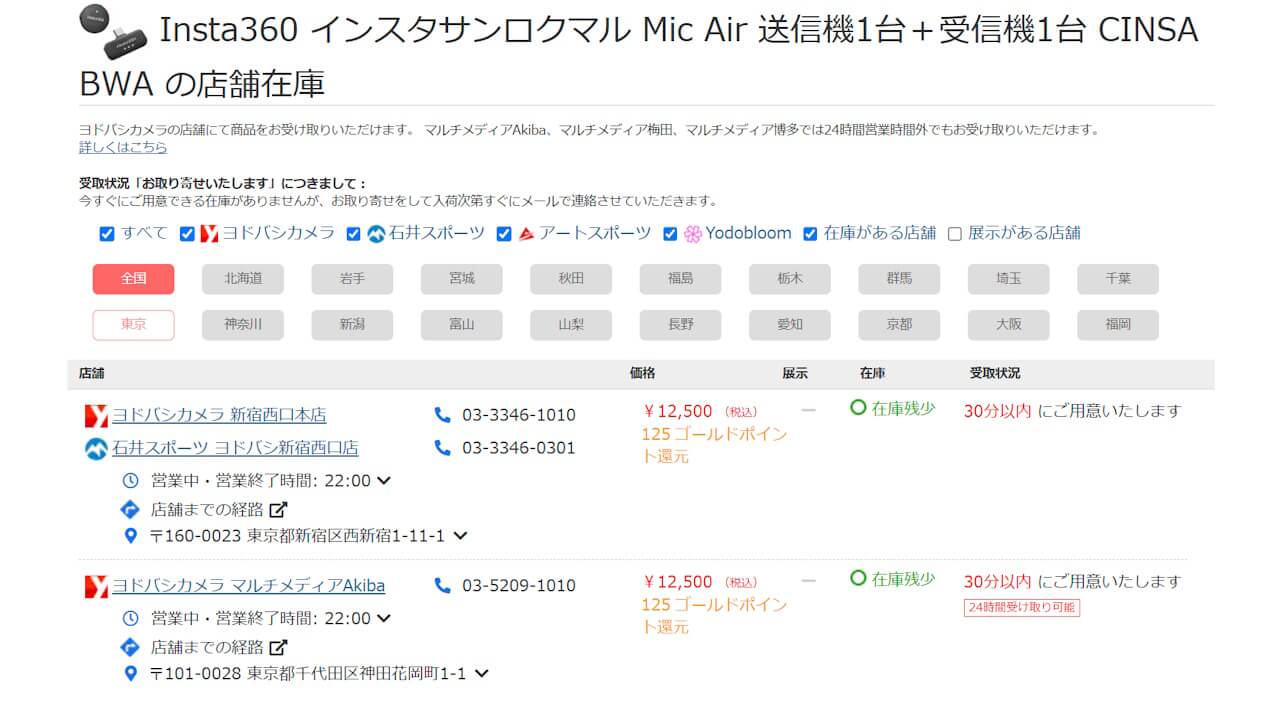Screen dimensions: 1280x720
Task: Click the phone icon for 03-3346-1010
Action: point(443,414)
